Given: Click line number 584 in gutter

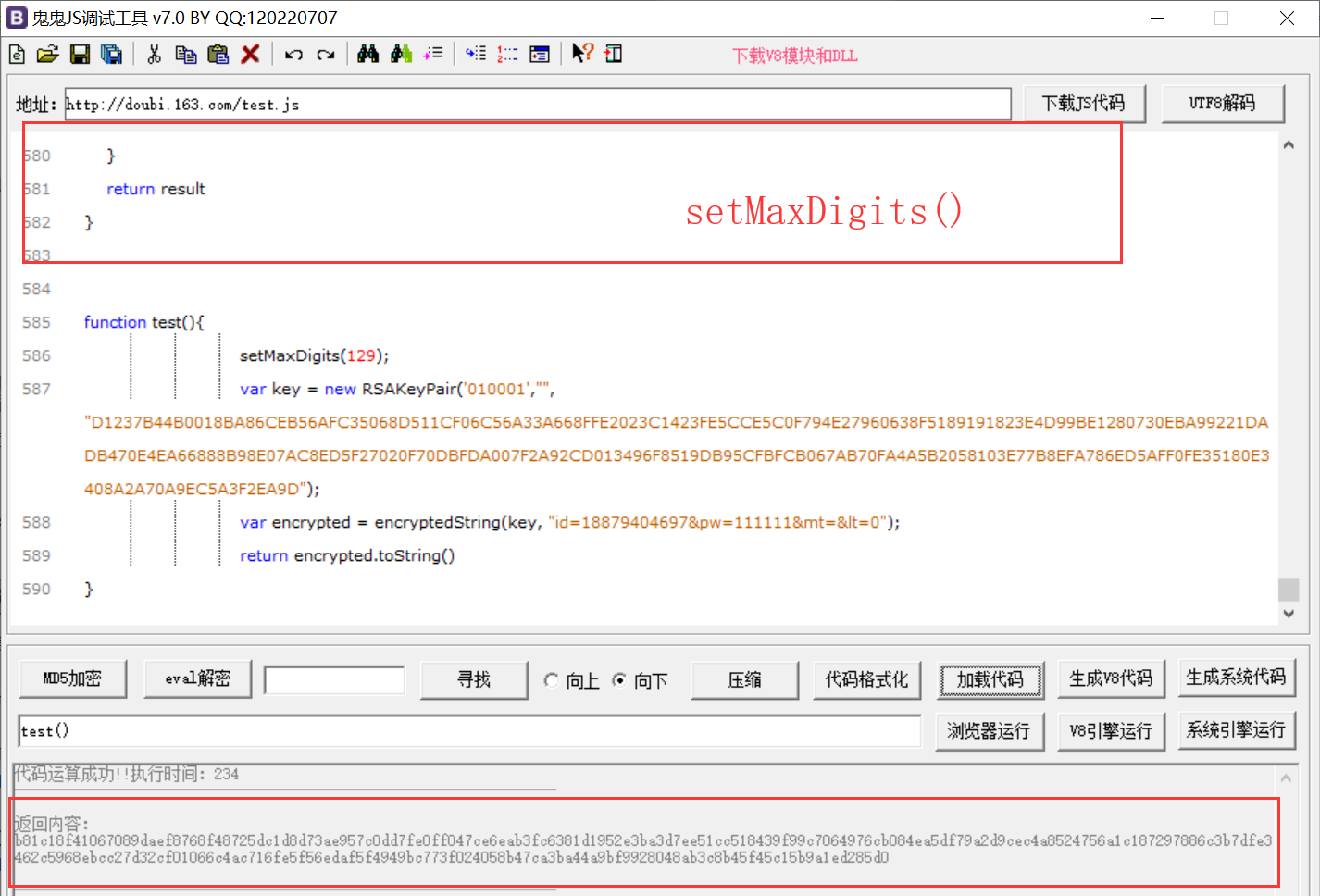Looking at the screenshot, I should (x=36, y=289).
